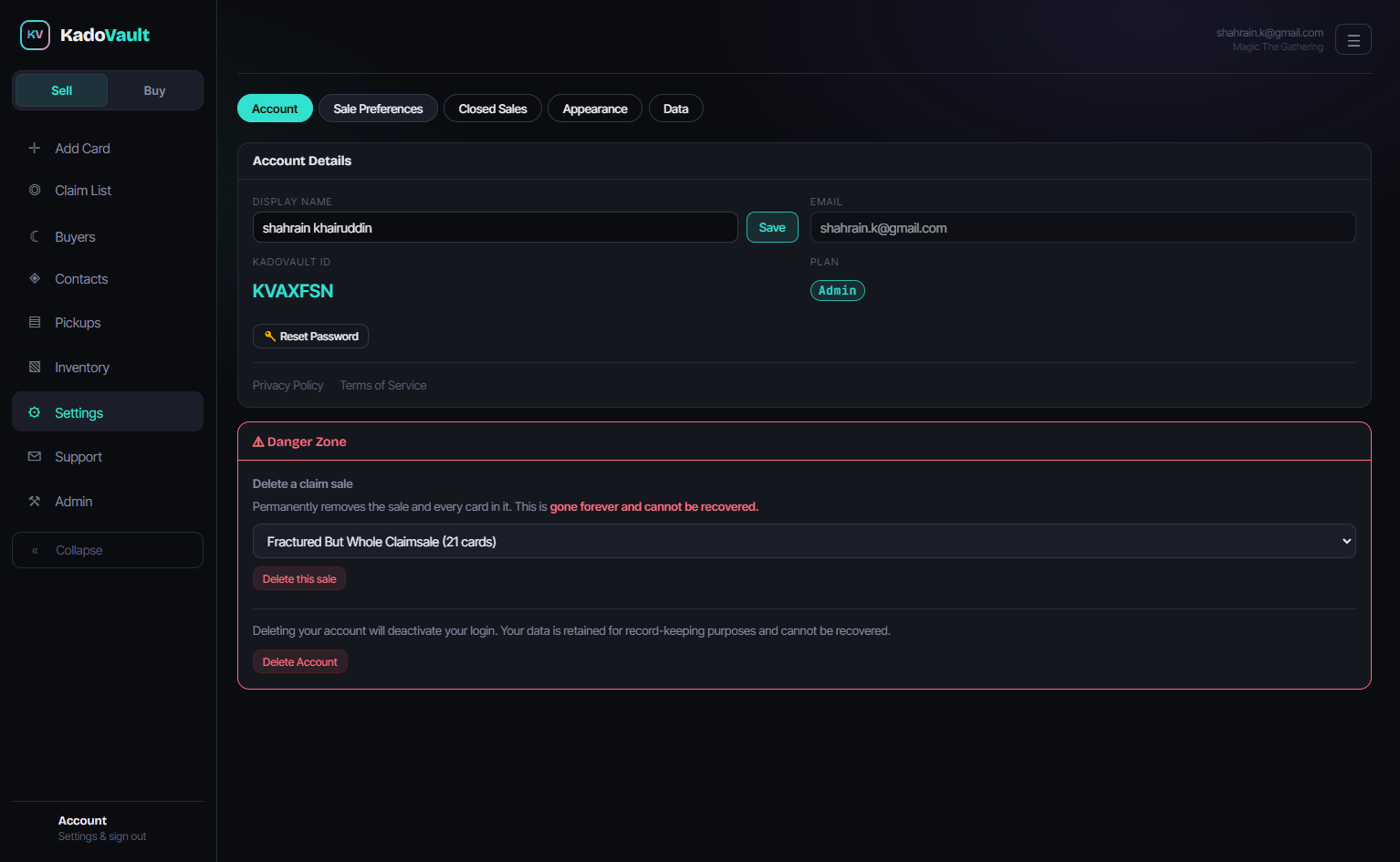Open the hamburger menu at top right
Image resolution: width=1400 pixels, height=862 pixels.
(x=1353, y=39)
